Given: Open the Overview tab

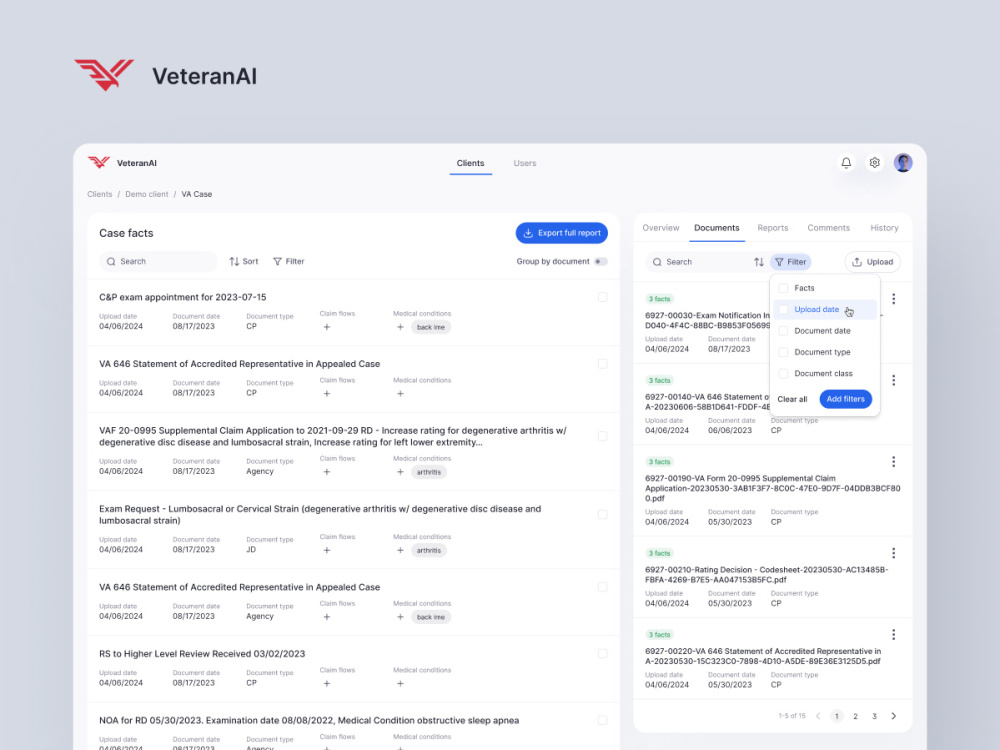Looking at the screenshot, I should (x=661, y=228).
